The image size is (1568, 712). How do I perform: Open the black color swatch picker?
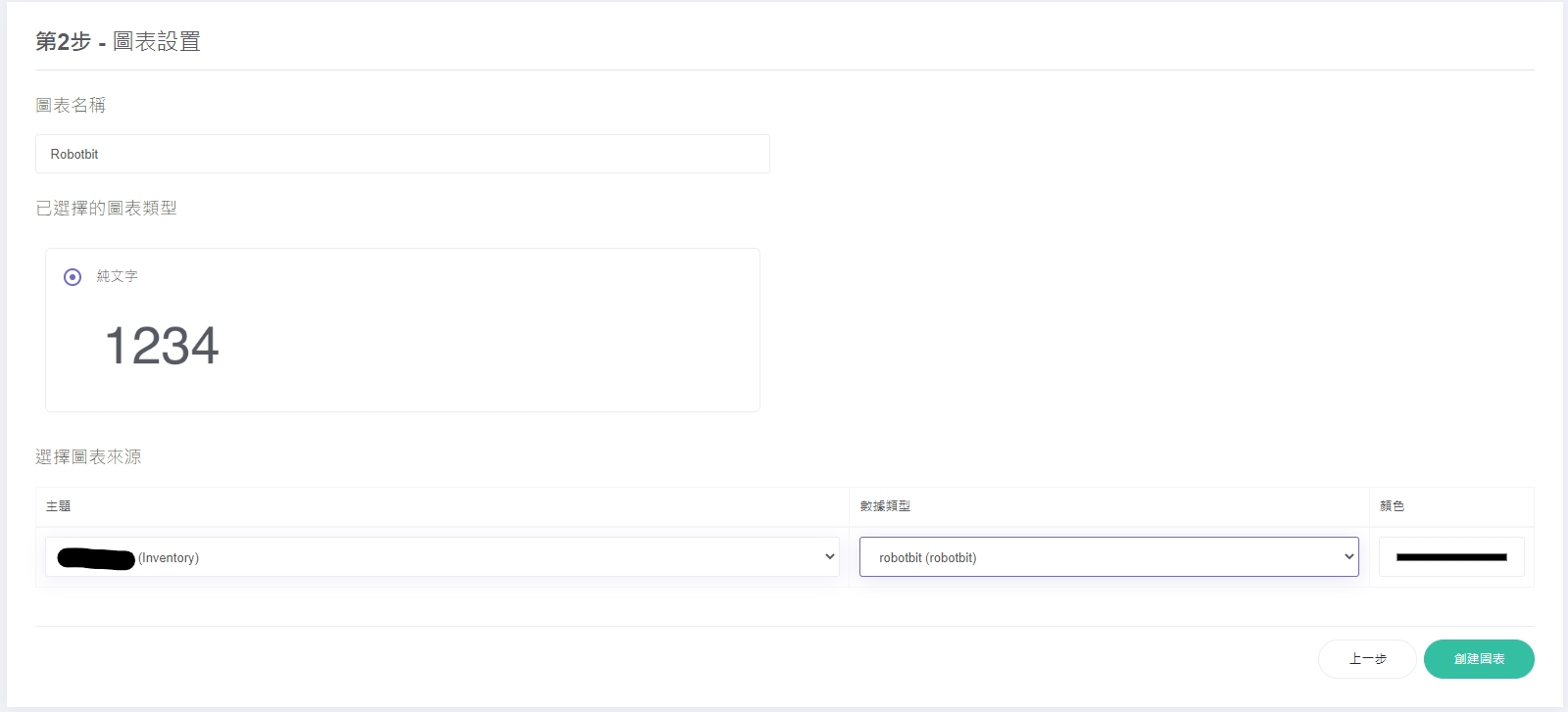click(x=1450, y=557)
